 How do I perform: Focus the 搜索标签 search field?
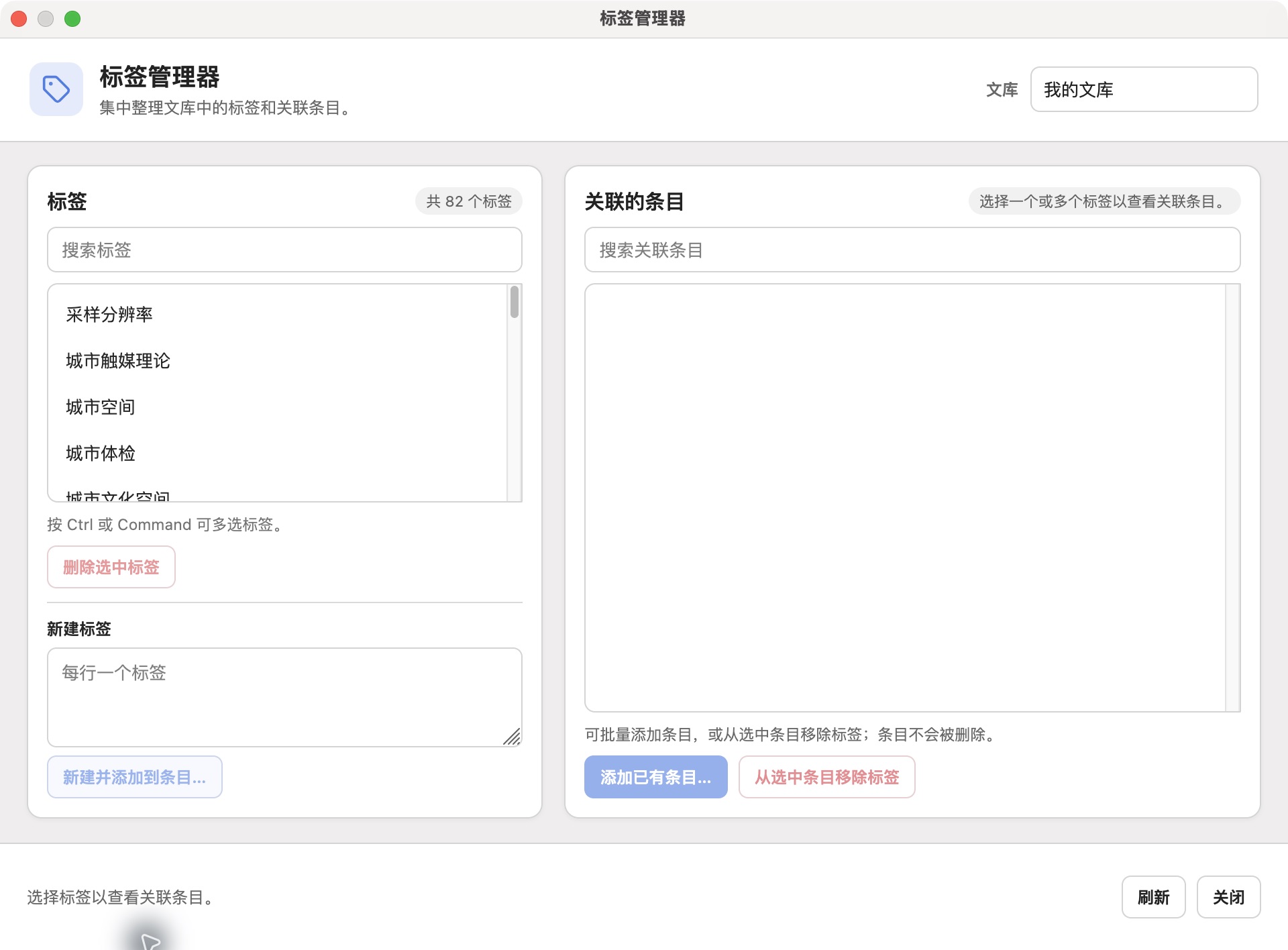pyautogui.click(x=284, y=250)
